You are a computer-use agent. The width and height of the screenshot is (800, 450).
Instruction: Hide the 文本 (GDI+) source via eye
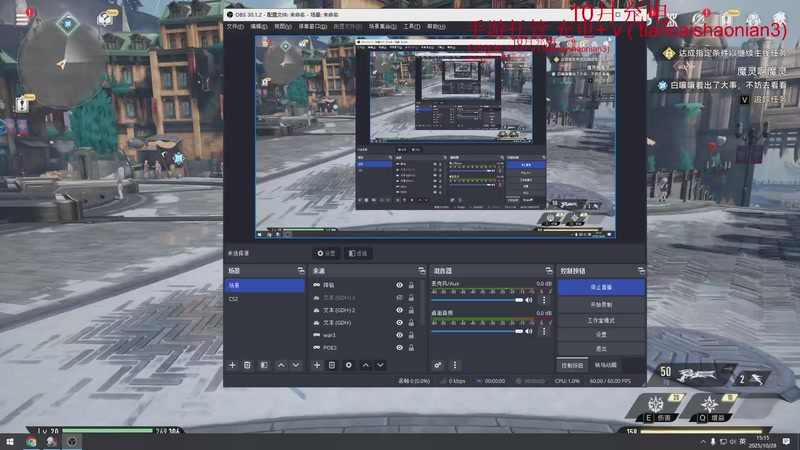point(399,322)
